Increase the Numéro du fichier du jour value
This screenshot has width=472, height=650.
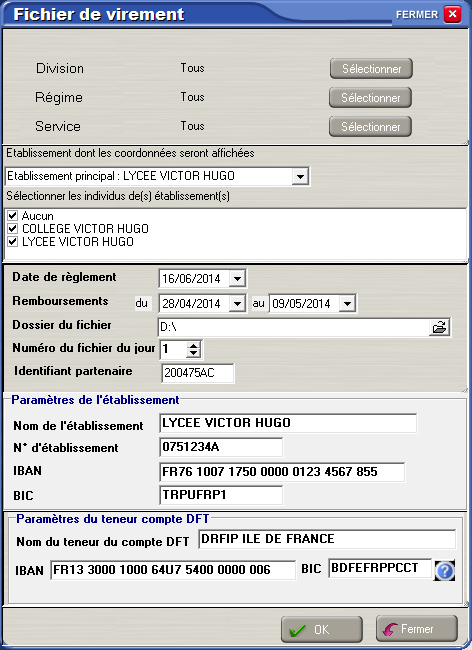194,345
